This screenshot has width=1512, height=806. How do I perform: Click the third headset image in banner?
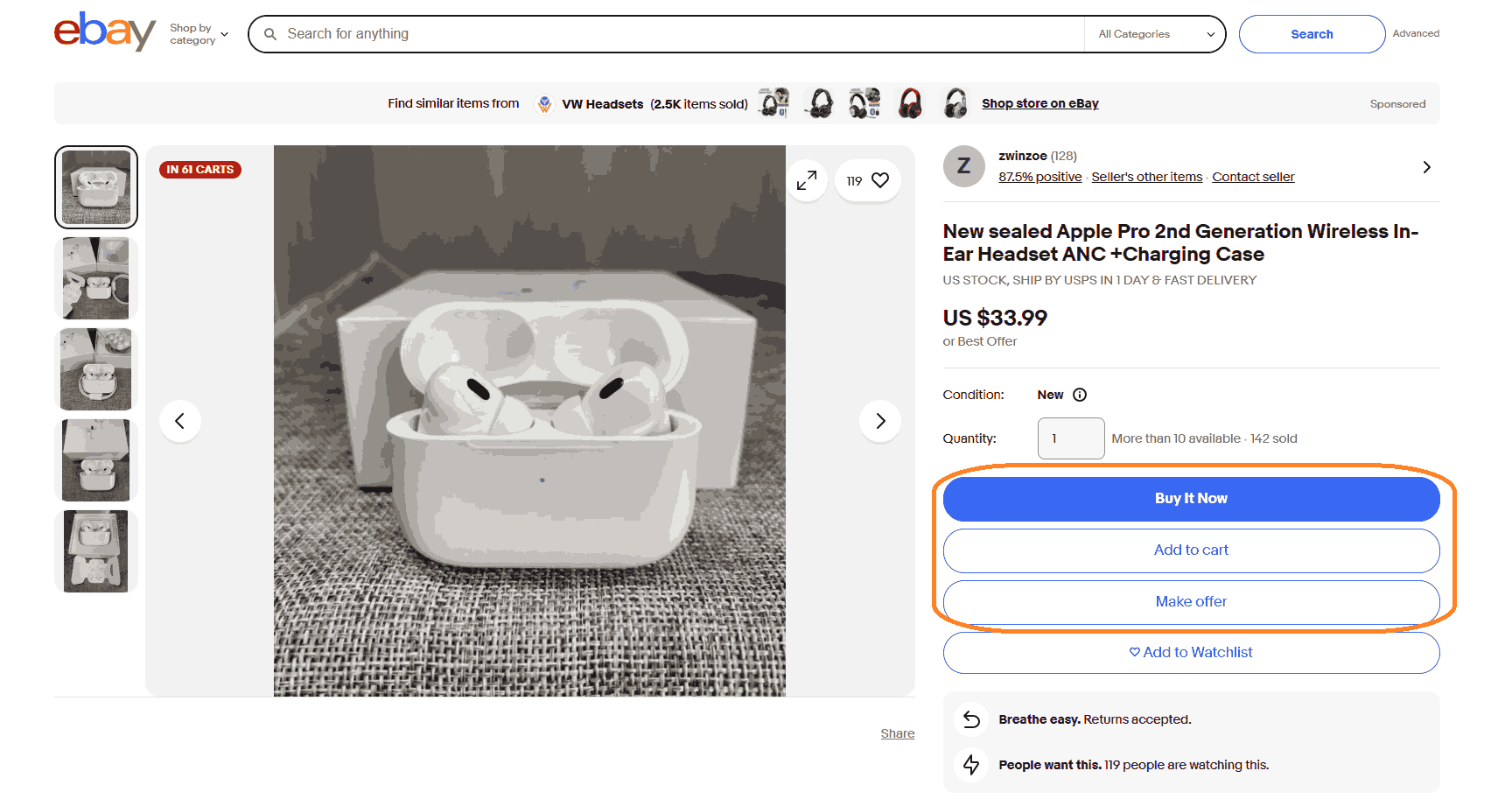865,102
